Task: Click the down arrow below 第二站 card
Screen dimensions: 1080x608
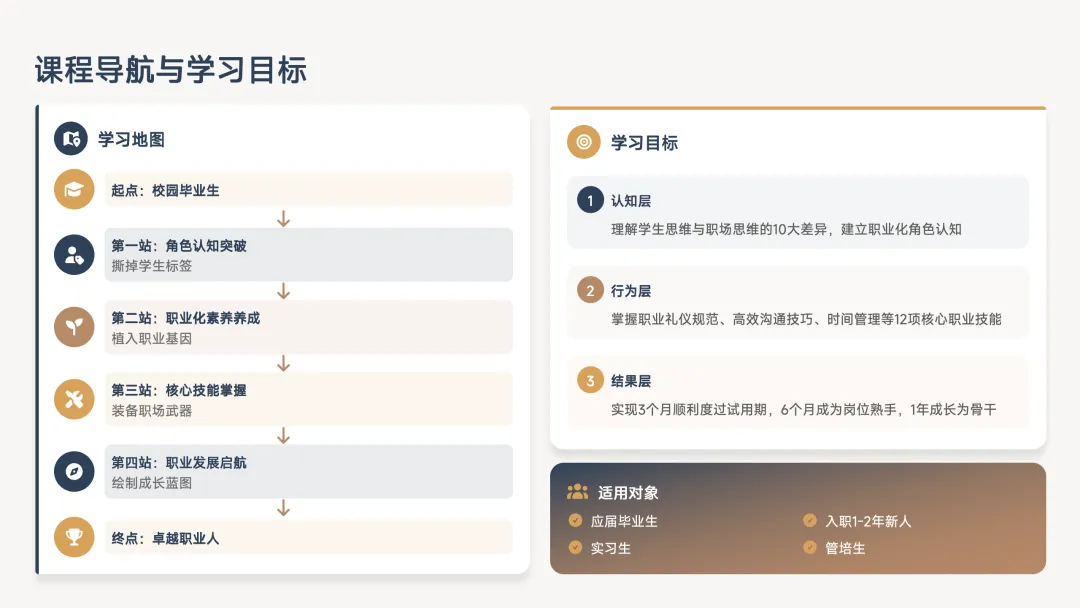Action: (283, 363)
